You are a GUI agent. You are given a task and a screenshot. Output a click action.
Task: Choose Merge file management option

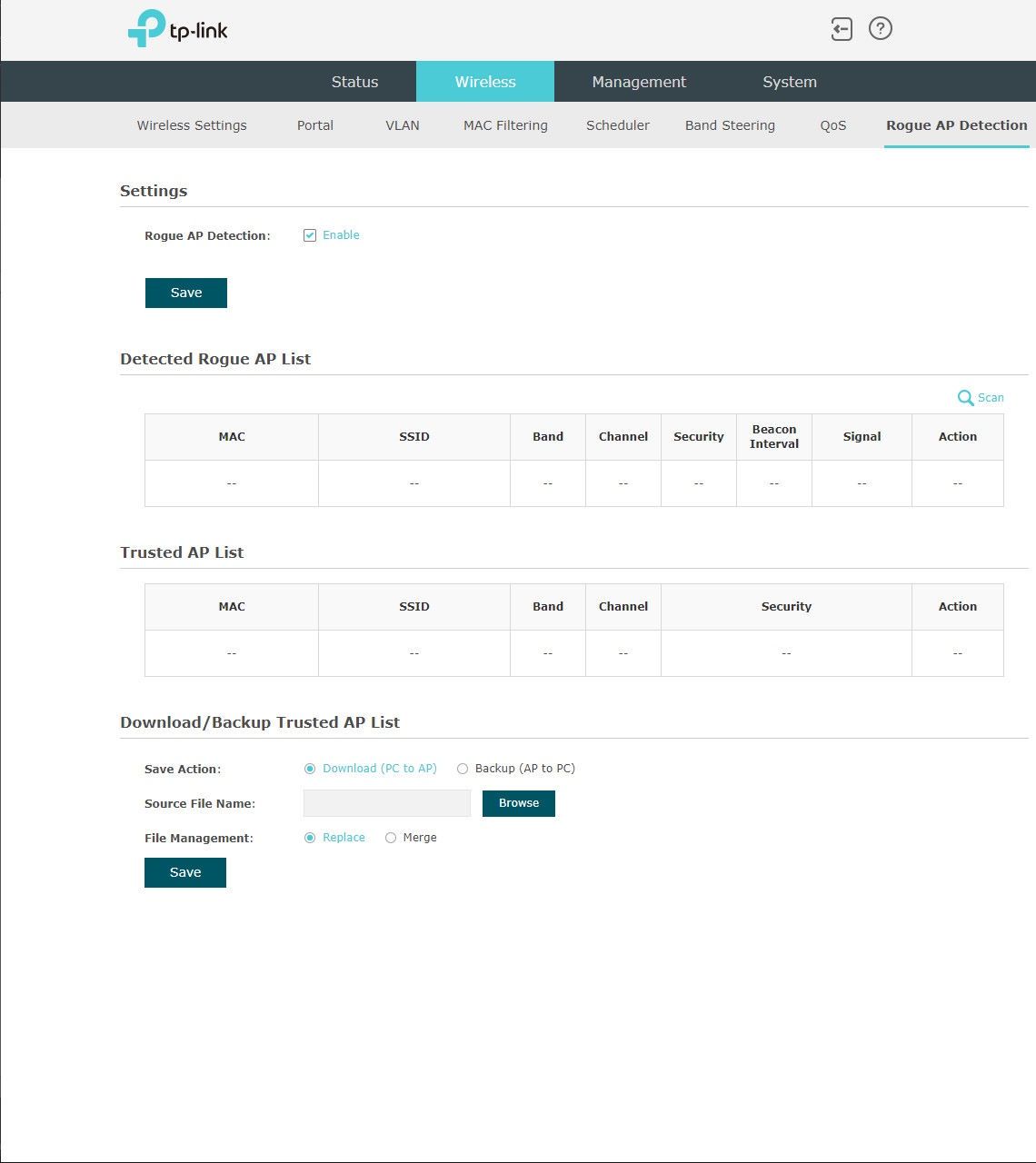391,838
